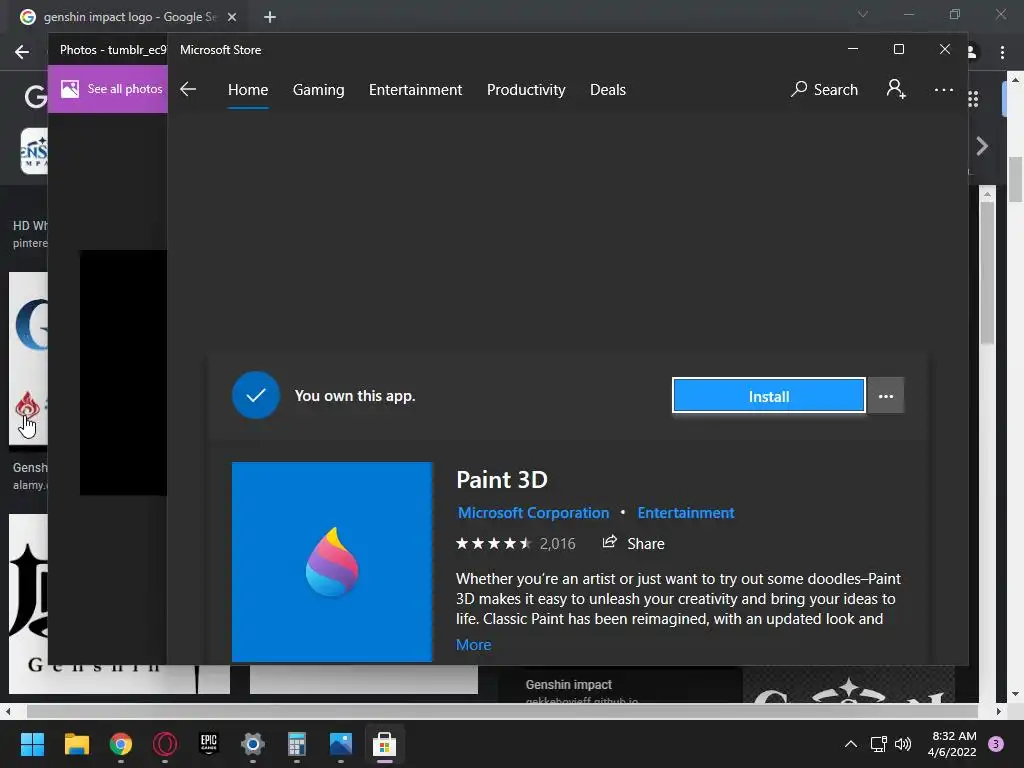Open the Entertainment tab
The height and width of the screenshot is (768, 1024).
415,89
